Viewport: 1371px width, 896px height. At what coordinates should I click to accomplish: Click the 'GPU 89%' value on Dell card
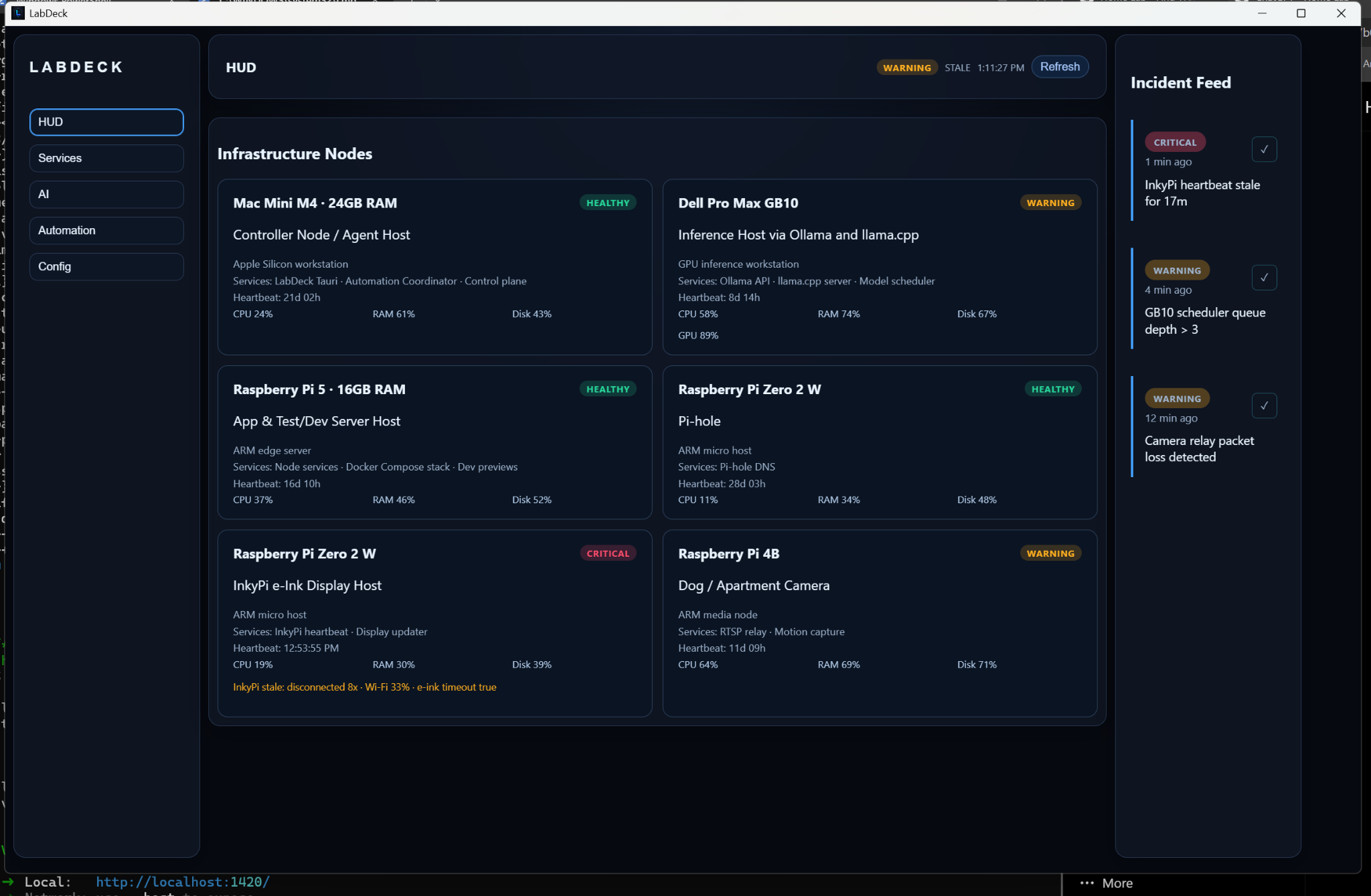[698, 335]
